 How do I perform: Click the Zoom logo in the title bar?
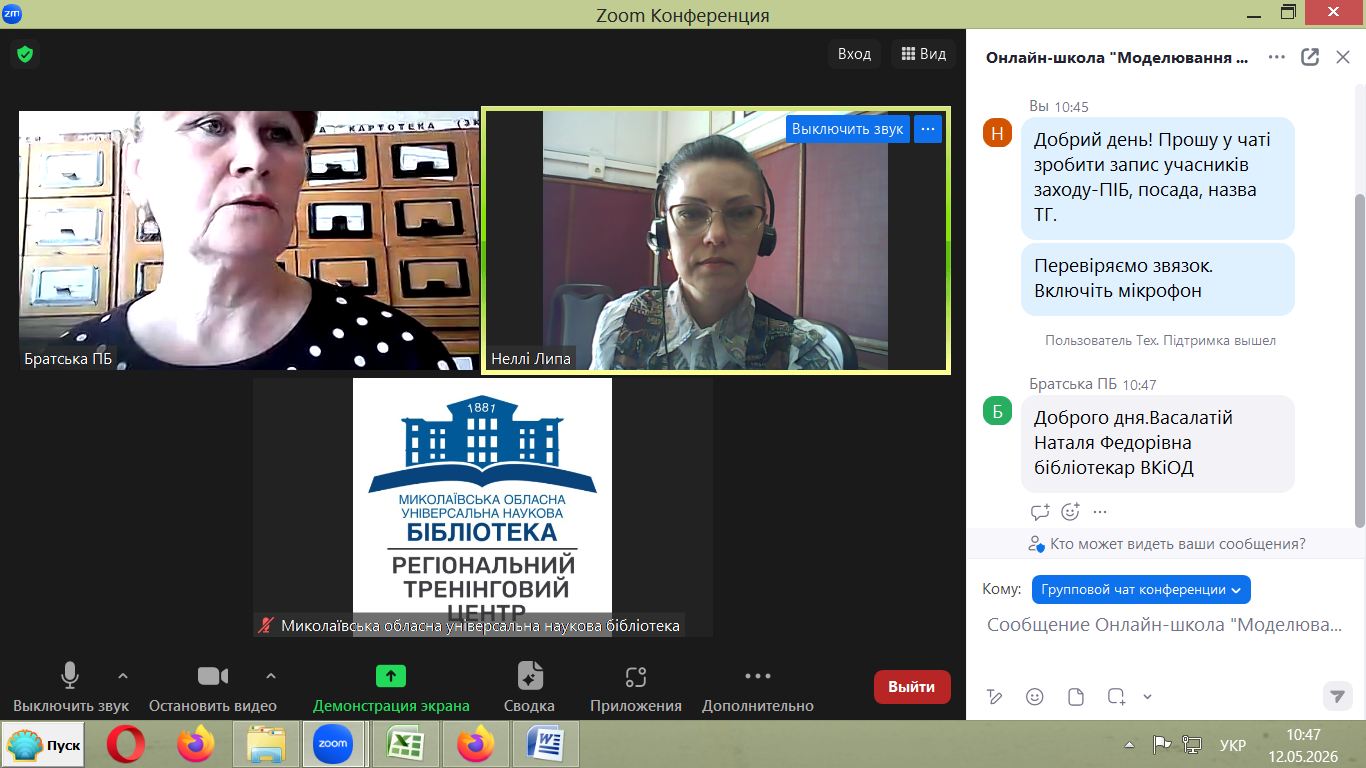[x=13, y=13]
